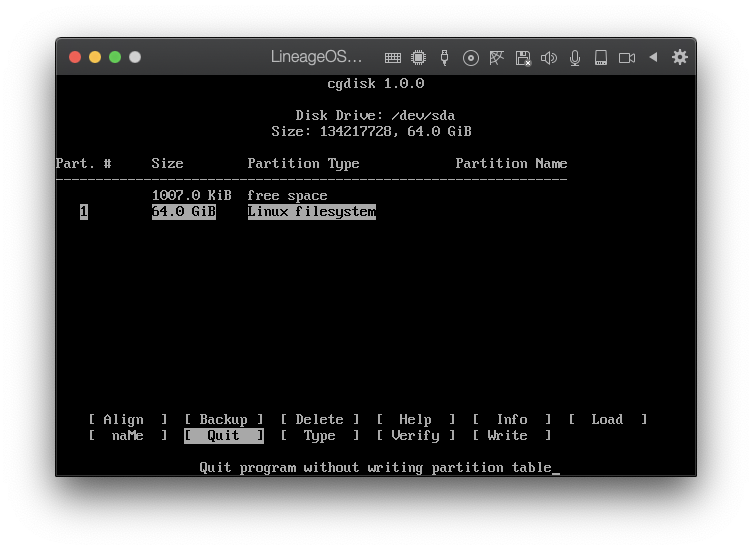Viewport: 752px width, 550px height.
Task: Select the naMe option
Action: [128, 435]
